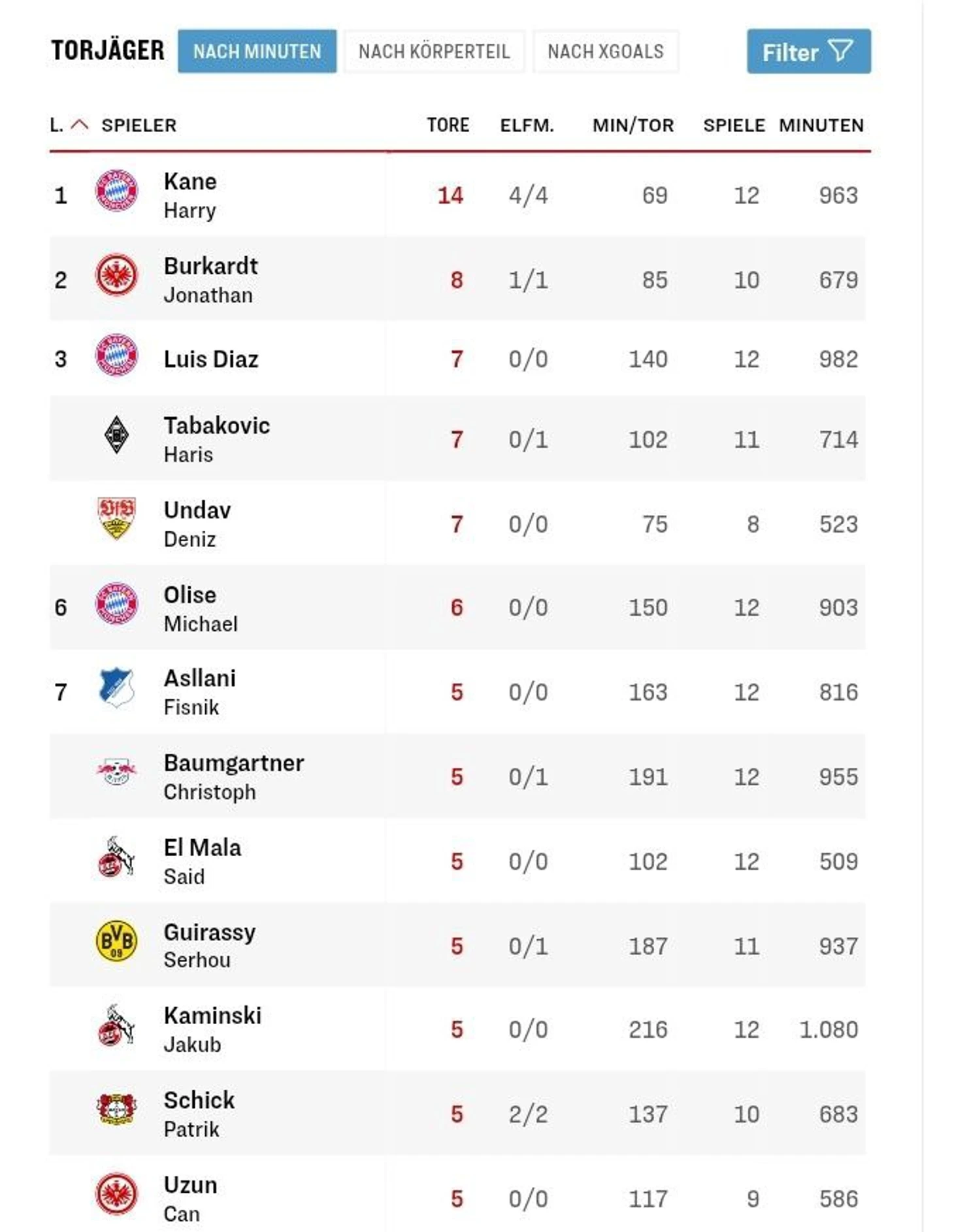Switch to Nach xGoals tab

coord(605,52)
